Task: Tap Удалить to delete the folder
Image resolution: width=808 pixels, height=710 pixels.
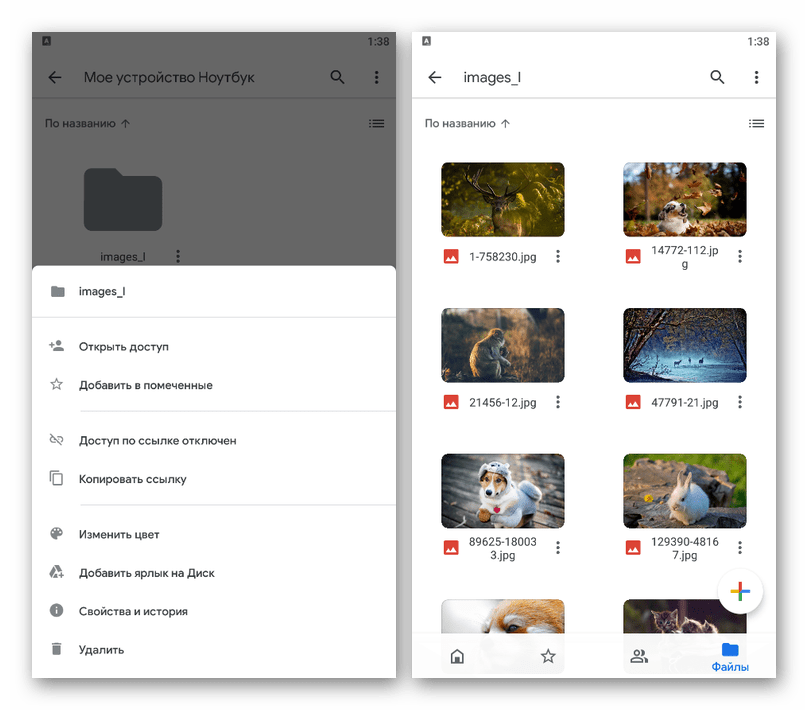Action: pyautogui.click(x=101, y=650)
